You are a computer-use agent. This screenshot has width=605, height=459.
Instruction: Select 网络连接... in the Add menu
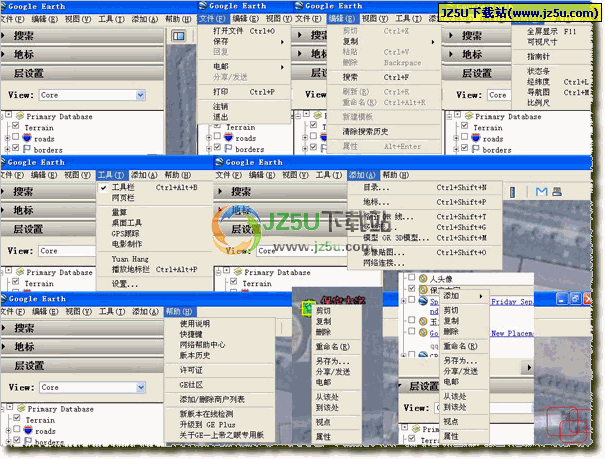[x=384, y=263]
